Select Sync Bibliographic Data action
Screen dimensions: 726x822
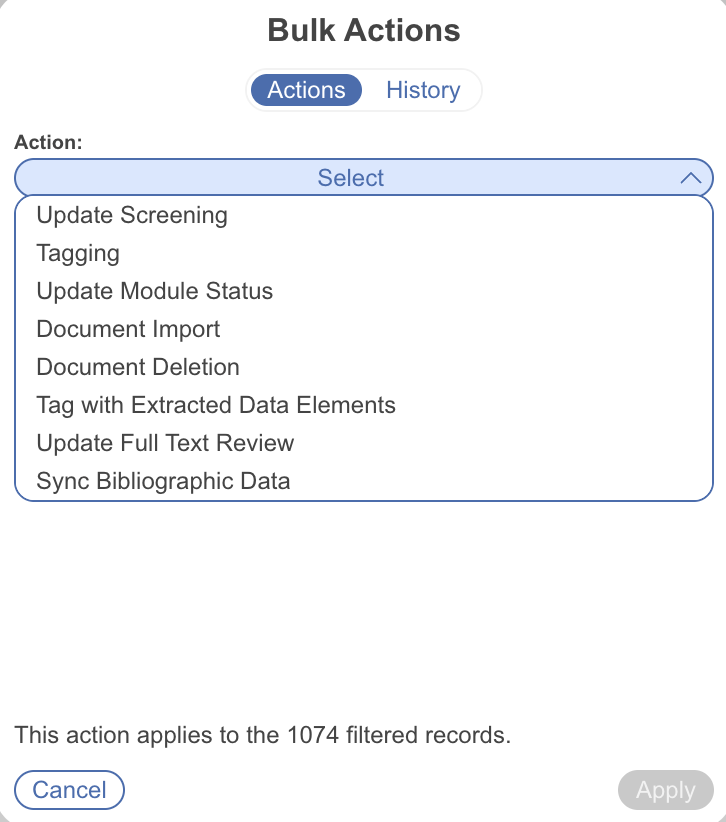click(163, 481)
